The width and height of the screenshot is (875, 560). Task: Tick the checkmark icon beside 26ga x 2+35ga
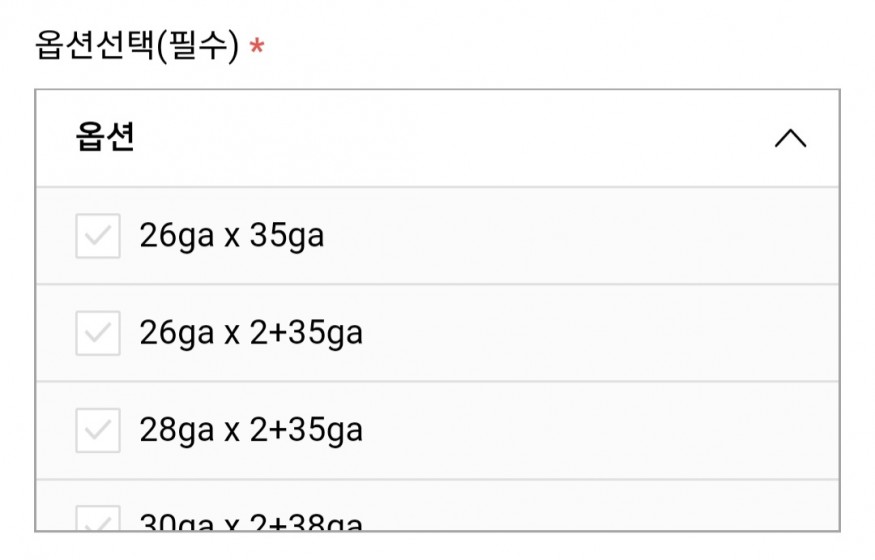point(98,333)
